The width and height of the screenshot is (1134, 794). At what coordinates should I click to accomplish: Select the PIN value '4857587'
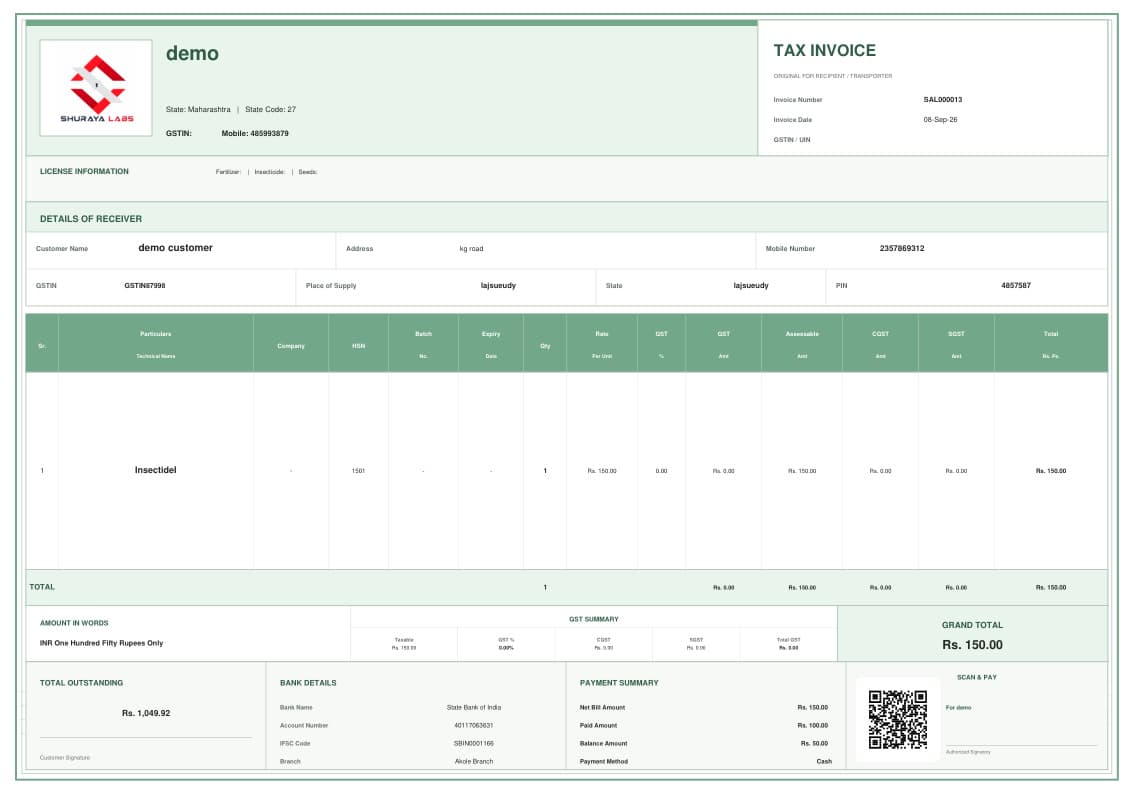(x=1015, y=286)
